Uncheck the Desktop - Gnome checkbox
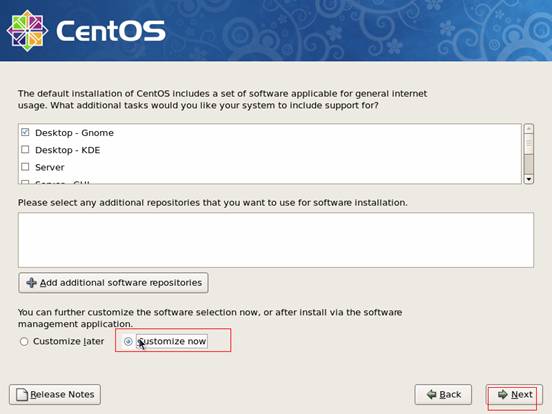Image resolution: width=552 pixels, height=414 pixels. pyautogui.click(x=25, y=132)
